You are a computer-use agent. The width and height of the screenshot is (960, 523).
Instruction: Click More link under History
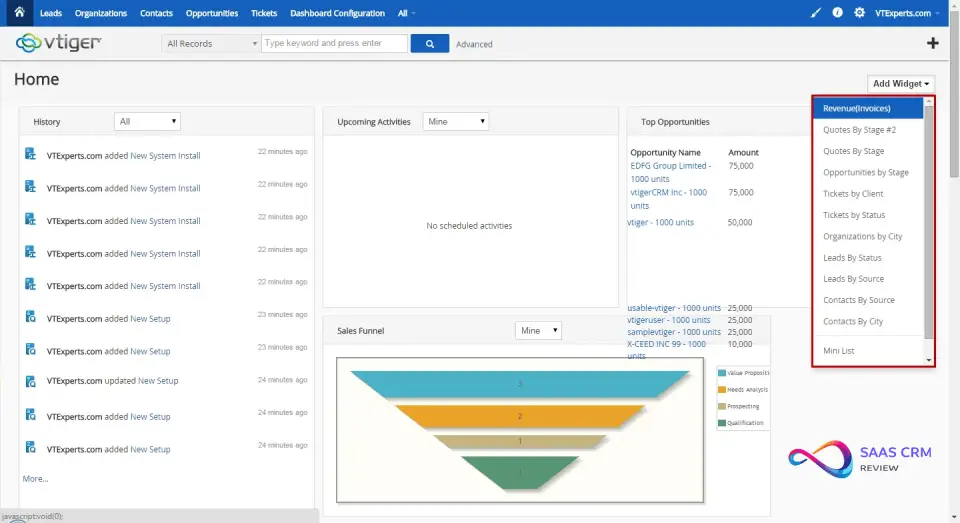pyautogui.click(x=35, y=479)
